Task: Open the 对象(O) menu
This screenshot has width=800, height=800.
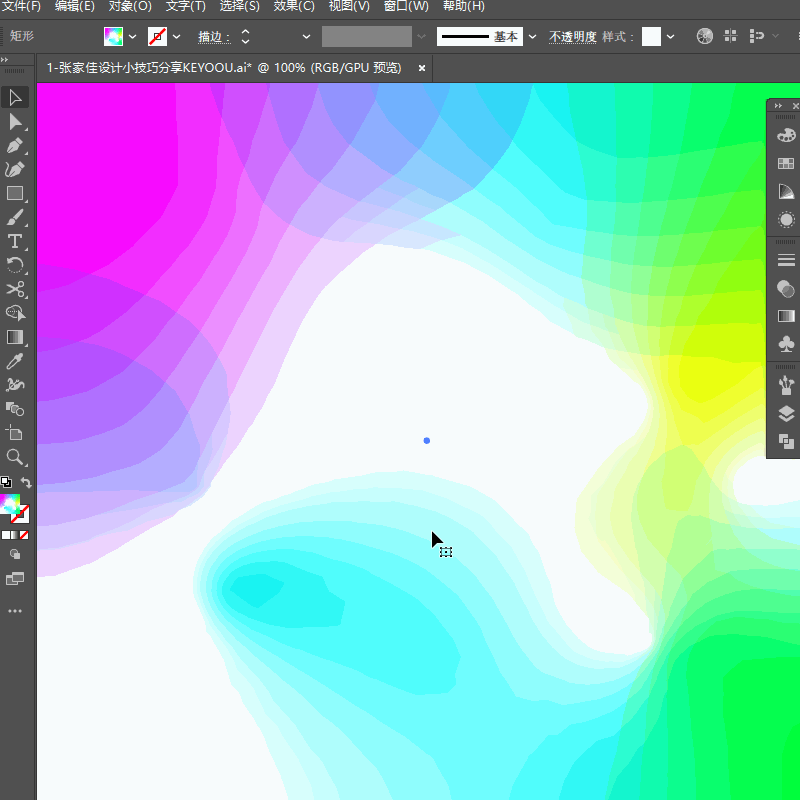Action: pyautogui.click(x=130, y=6)
